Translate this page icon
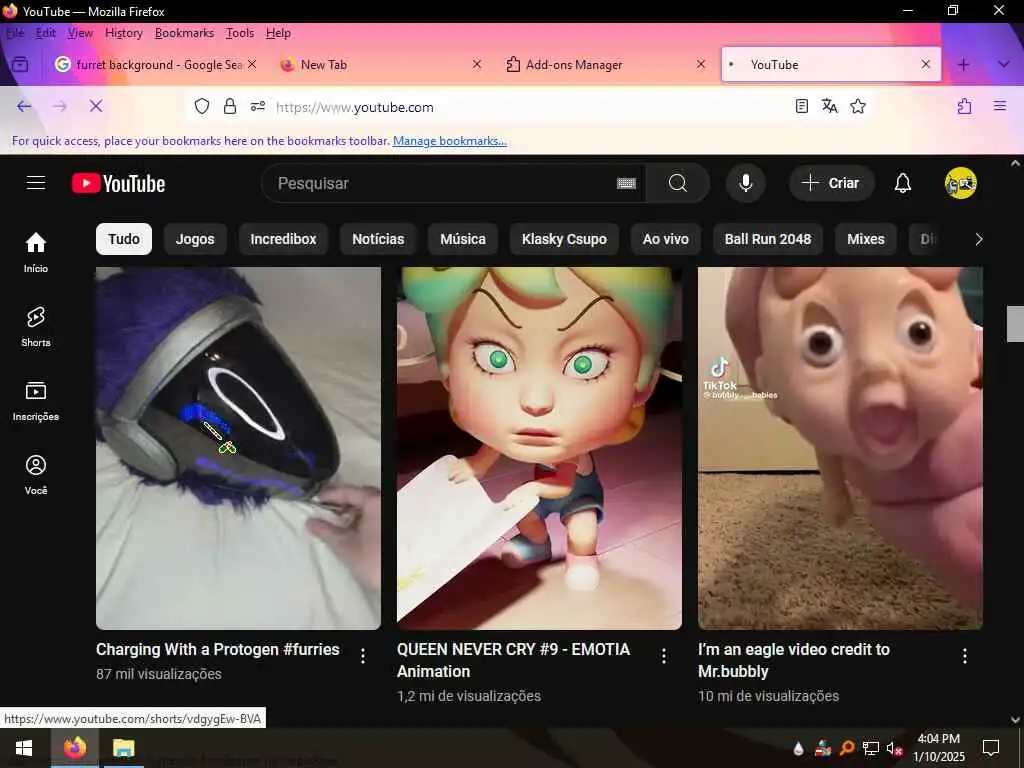The width and height of the screenshot is (1024, 768). pyautogui.click(x=829, y=106)
